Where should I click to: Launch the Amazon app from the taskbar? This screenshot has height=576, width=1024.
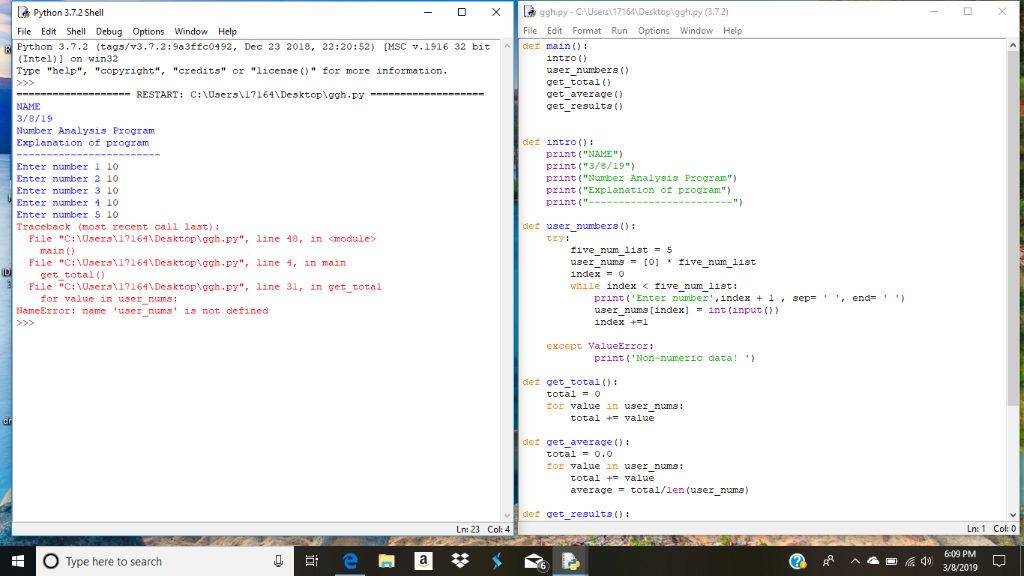(423, 560)
